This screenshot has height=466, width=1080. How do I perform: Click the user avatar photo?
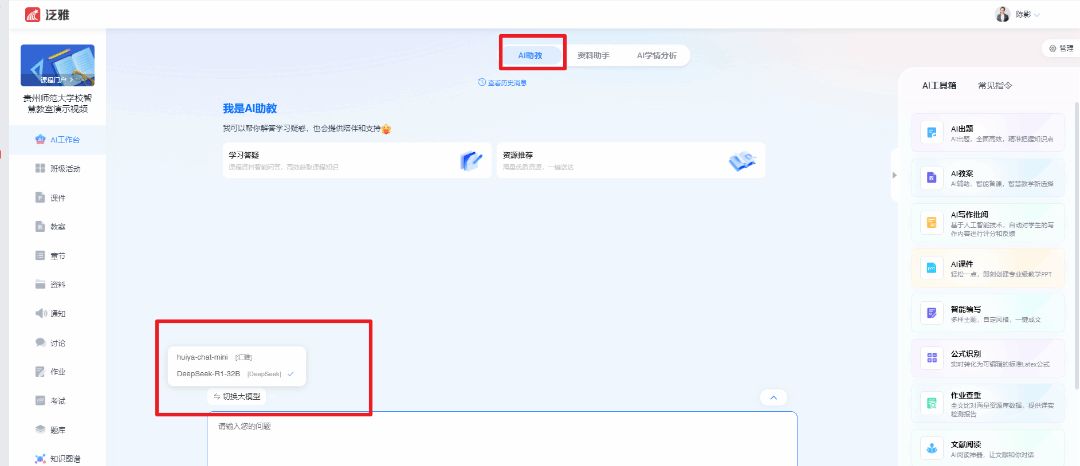coord(1002,14)
